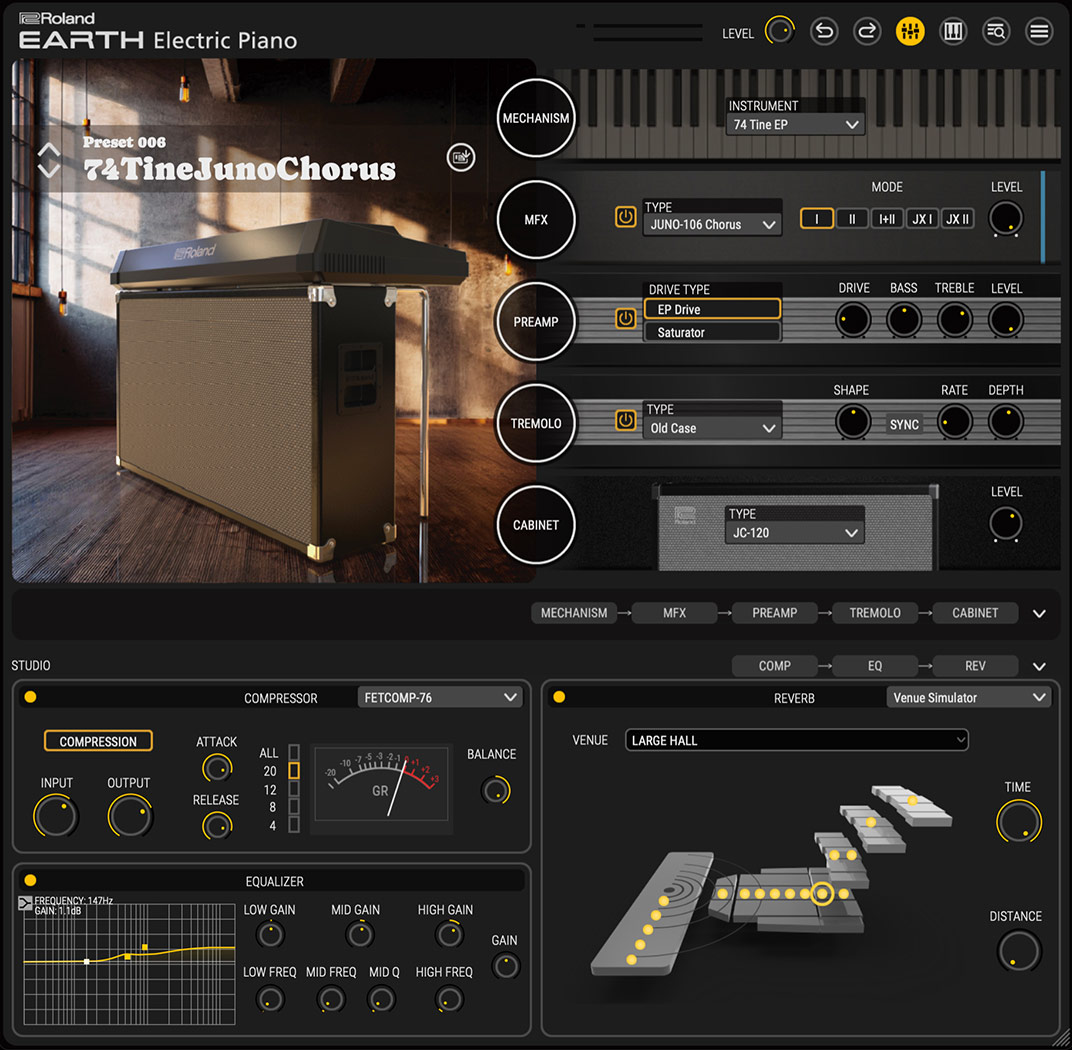
Task: Click the Compression button
Action: click(x=98, y=741)
